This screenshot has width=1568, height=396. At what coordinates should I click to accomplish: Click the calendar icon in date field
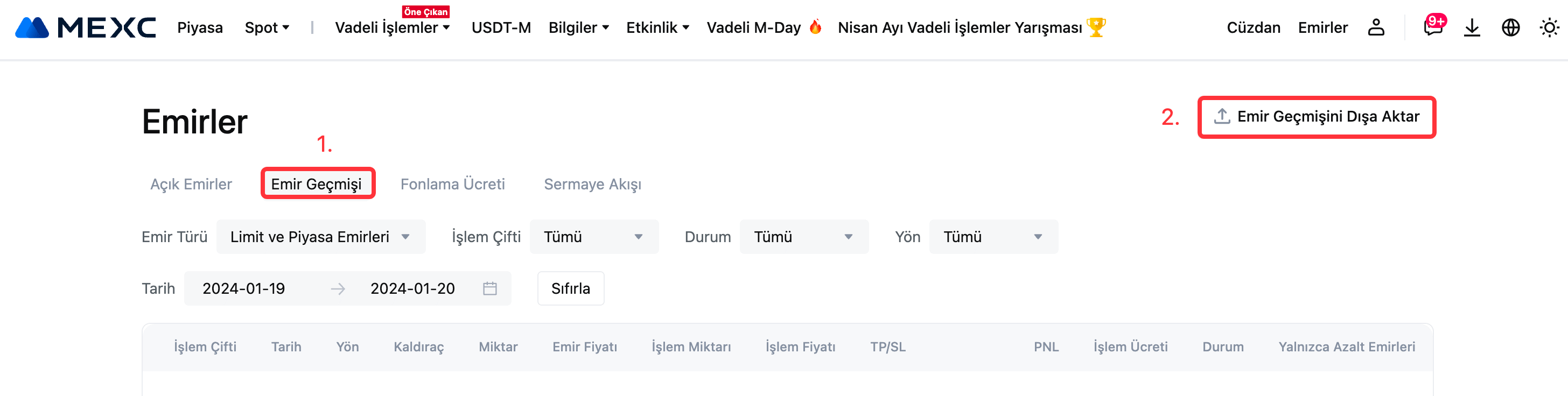[x=490, y=288]
